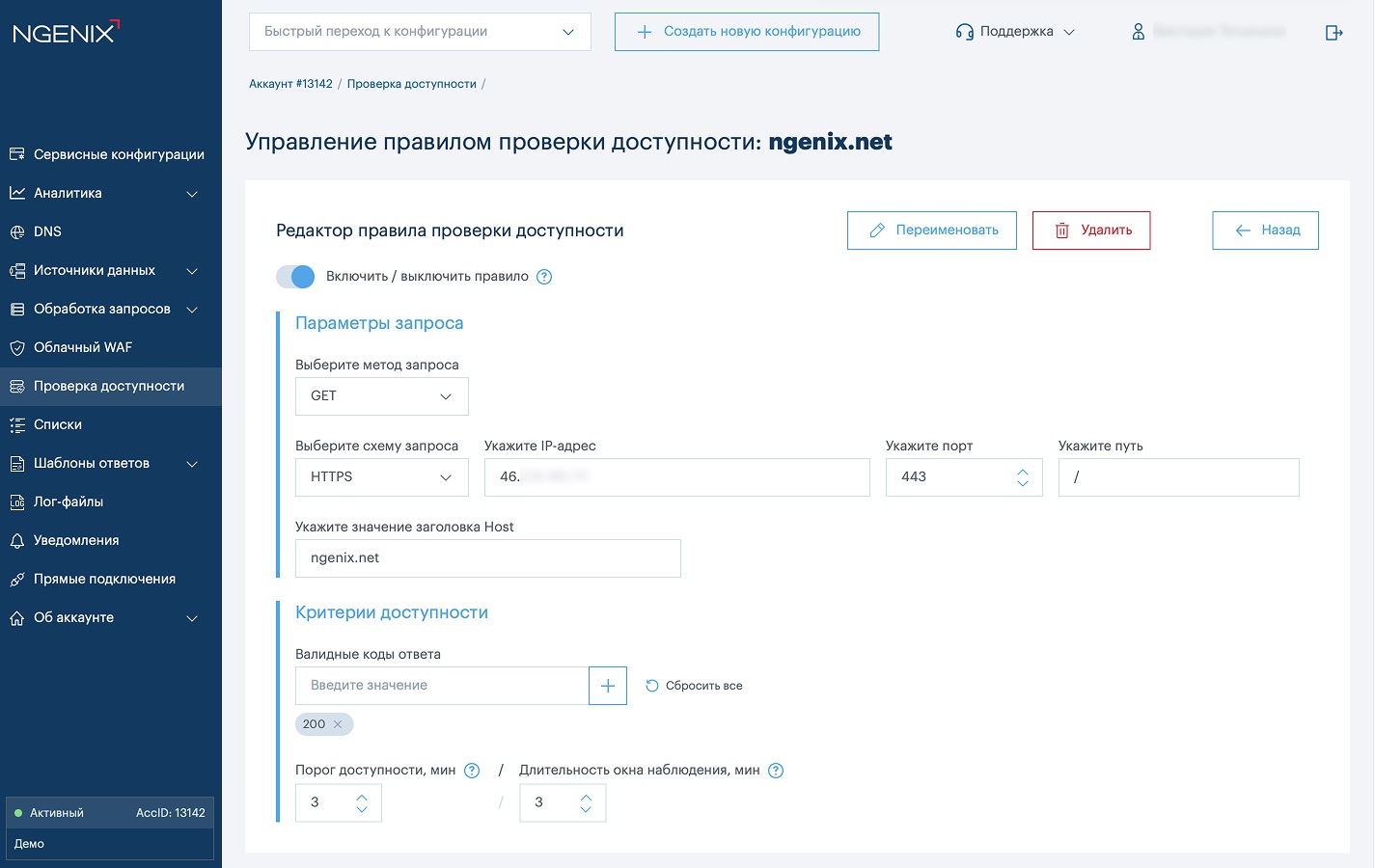Image resolution: width=1375 pixels, height=868 pixels.
Task: Expand the Аналитика sidebar section
Action: (104, 193)
